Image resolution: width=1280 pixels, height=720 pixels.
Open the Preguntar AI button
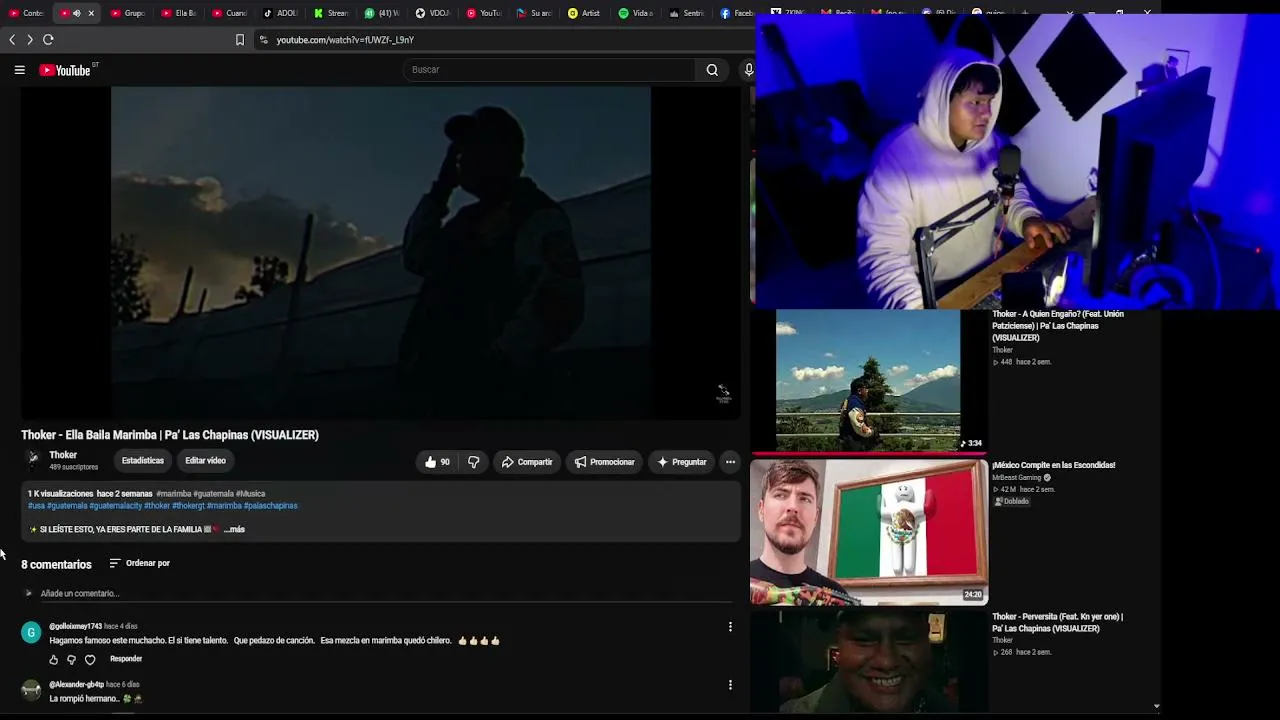(x=682, y=462)
